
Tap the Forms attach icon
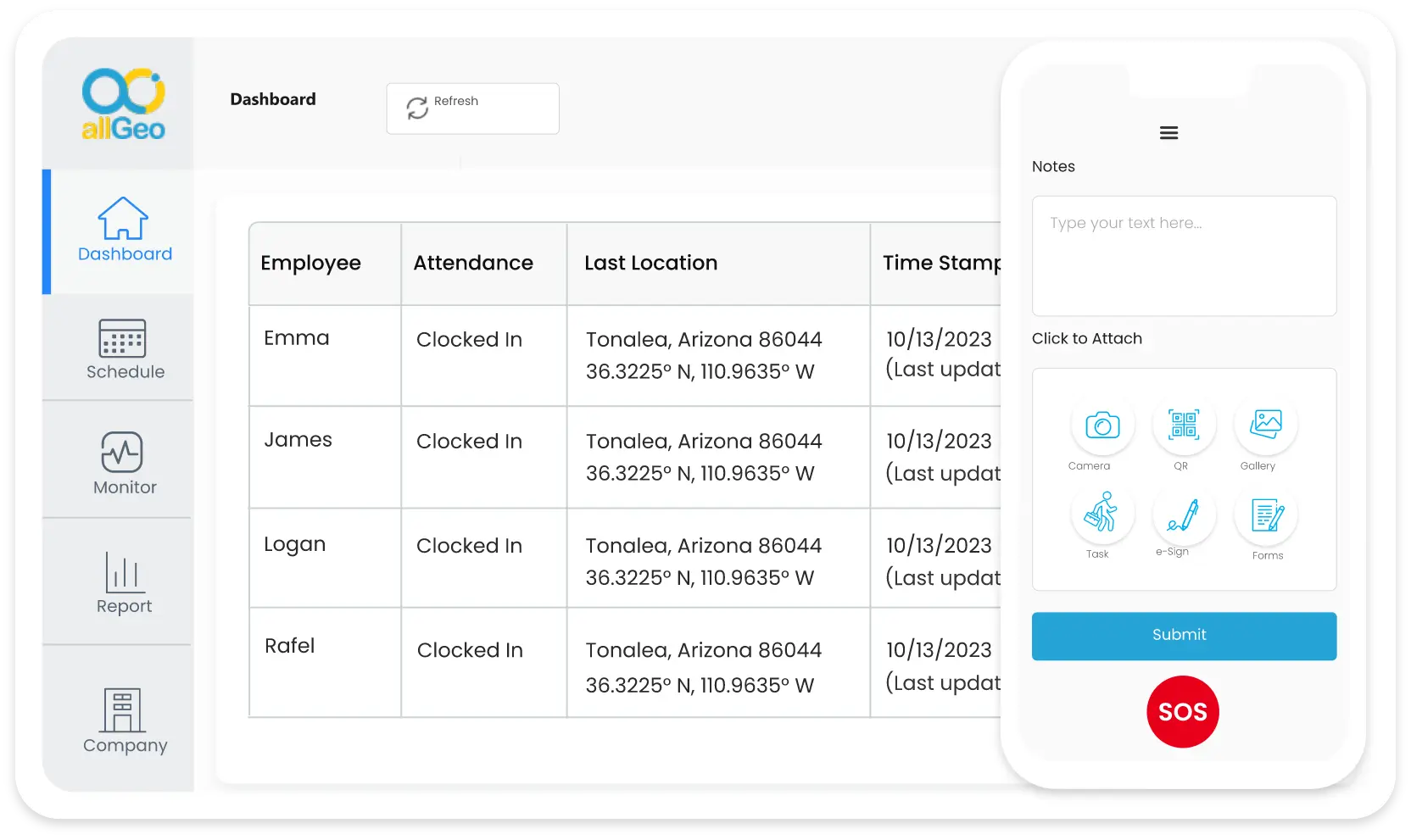click(x=1267, y=515)
